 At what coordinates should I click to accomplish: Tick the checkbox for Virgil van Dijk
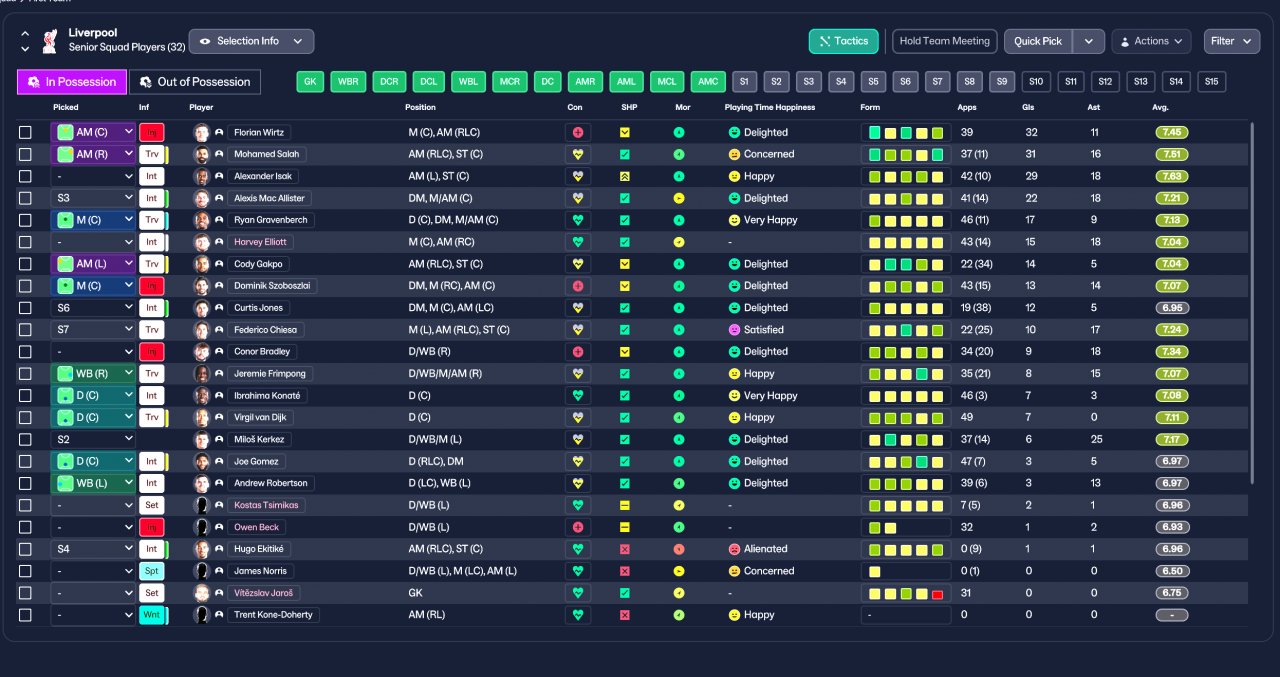pos(25,418)
